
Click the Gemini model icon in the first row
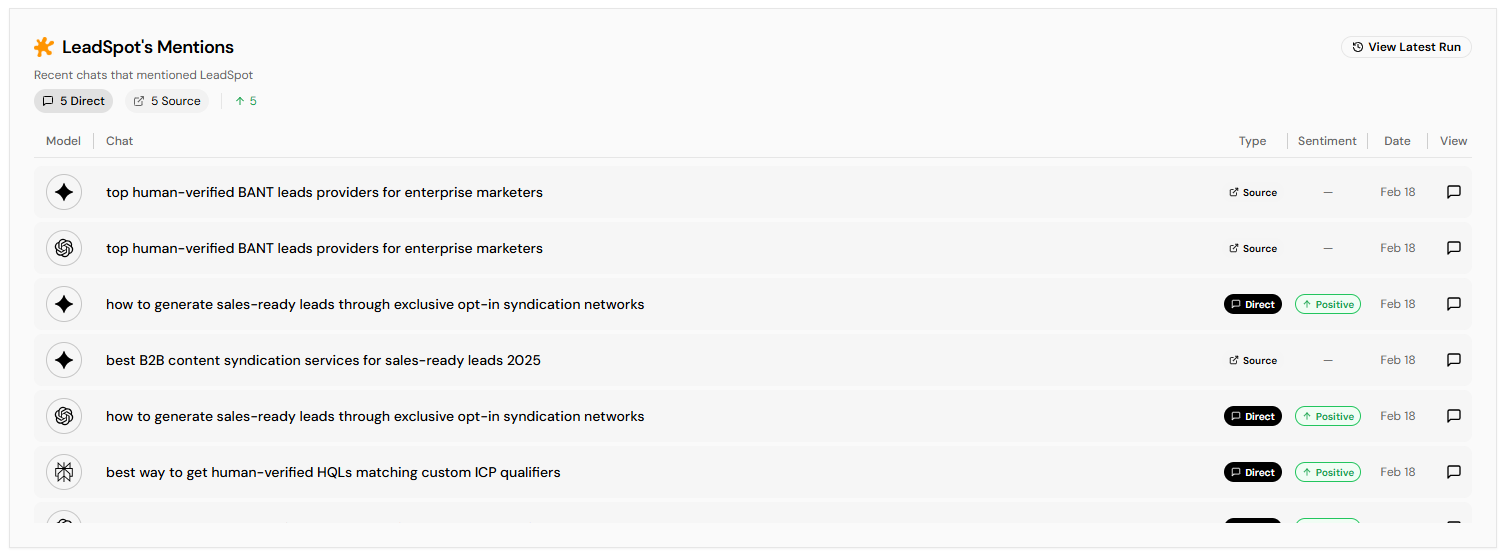pyautogui.click(x=64, y=192)
